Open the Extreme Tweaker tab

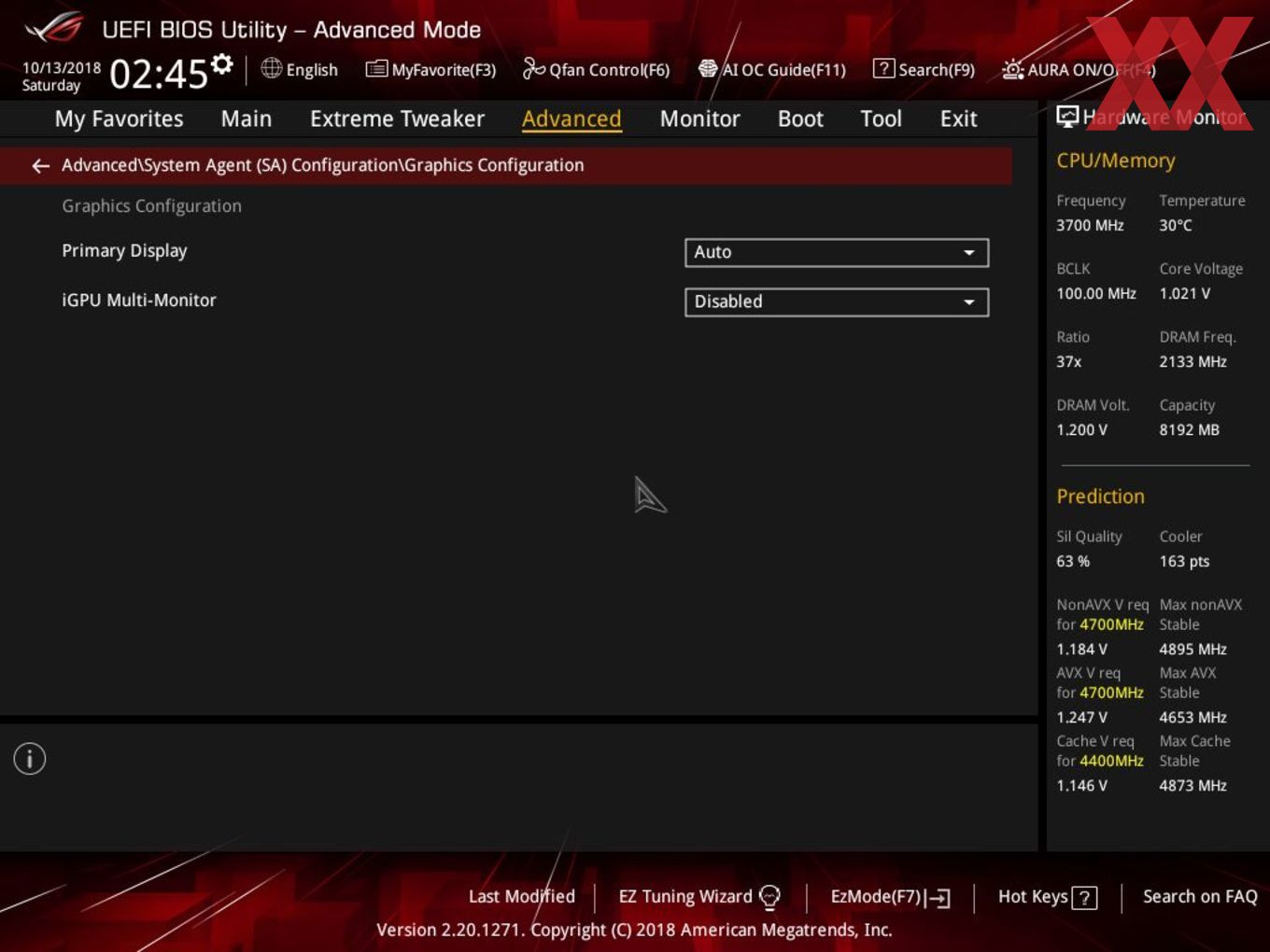(x=397, y=119)
